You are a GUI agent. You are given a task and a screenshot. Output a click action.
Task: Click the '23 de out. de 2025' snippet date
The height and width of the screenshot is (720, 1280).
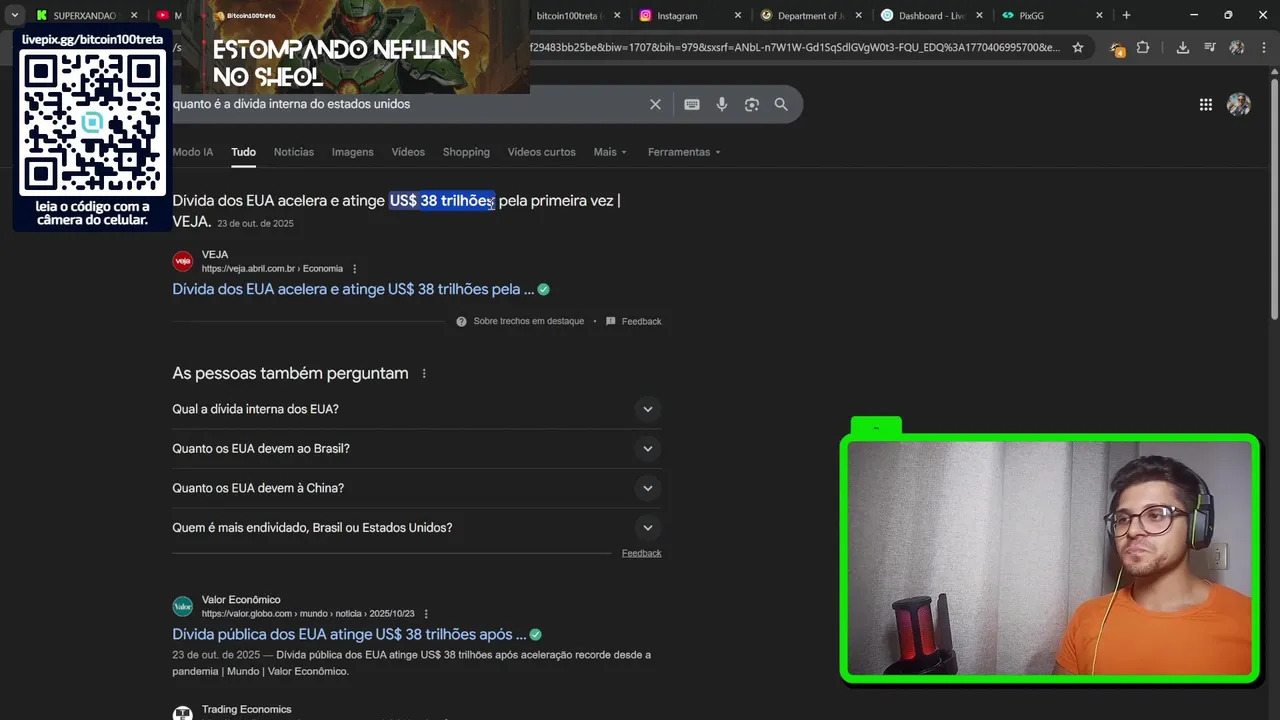click(255, 223)
